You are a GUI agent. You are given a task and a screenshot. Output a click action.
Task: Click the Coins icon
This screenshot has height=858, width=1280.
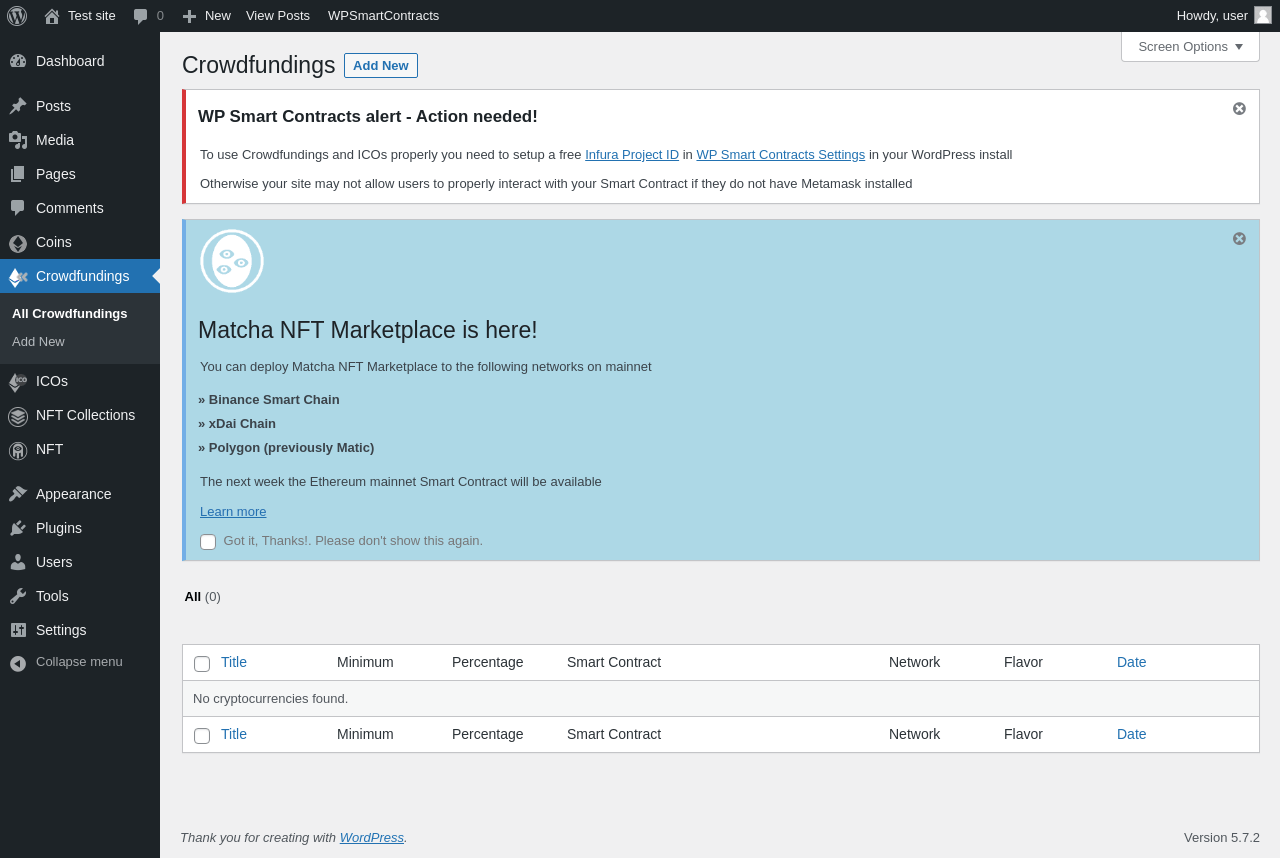(18, 243)
